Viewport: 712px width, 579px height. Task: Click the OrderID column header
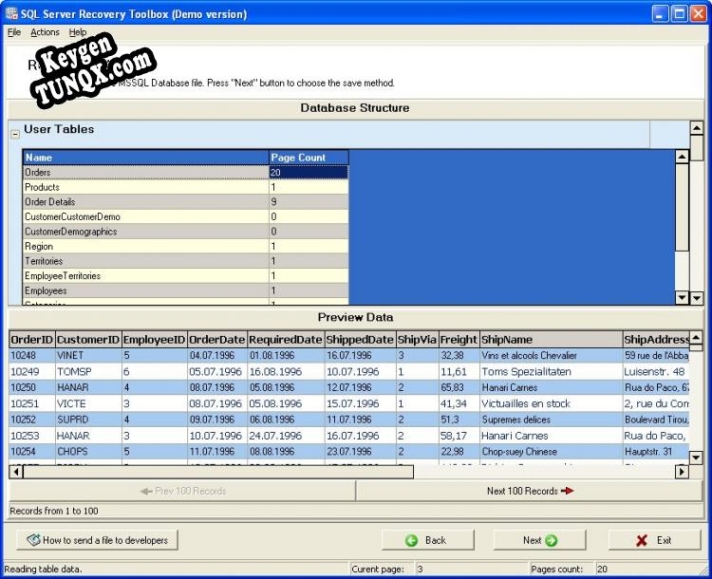point(32,340)
